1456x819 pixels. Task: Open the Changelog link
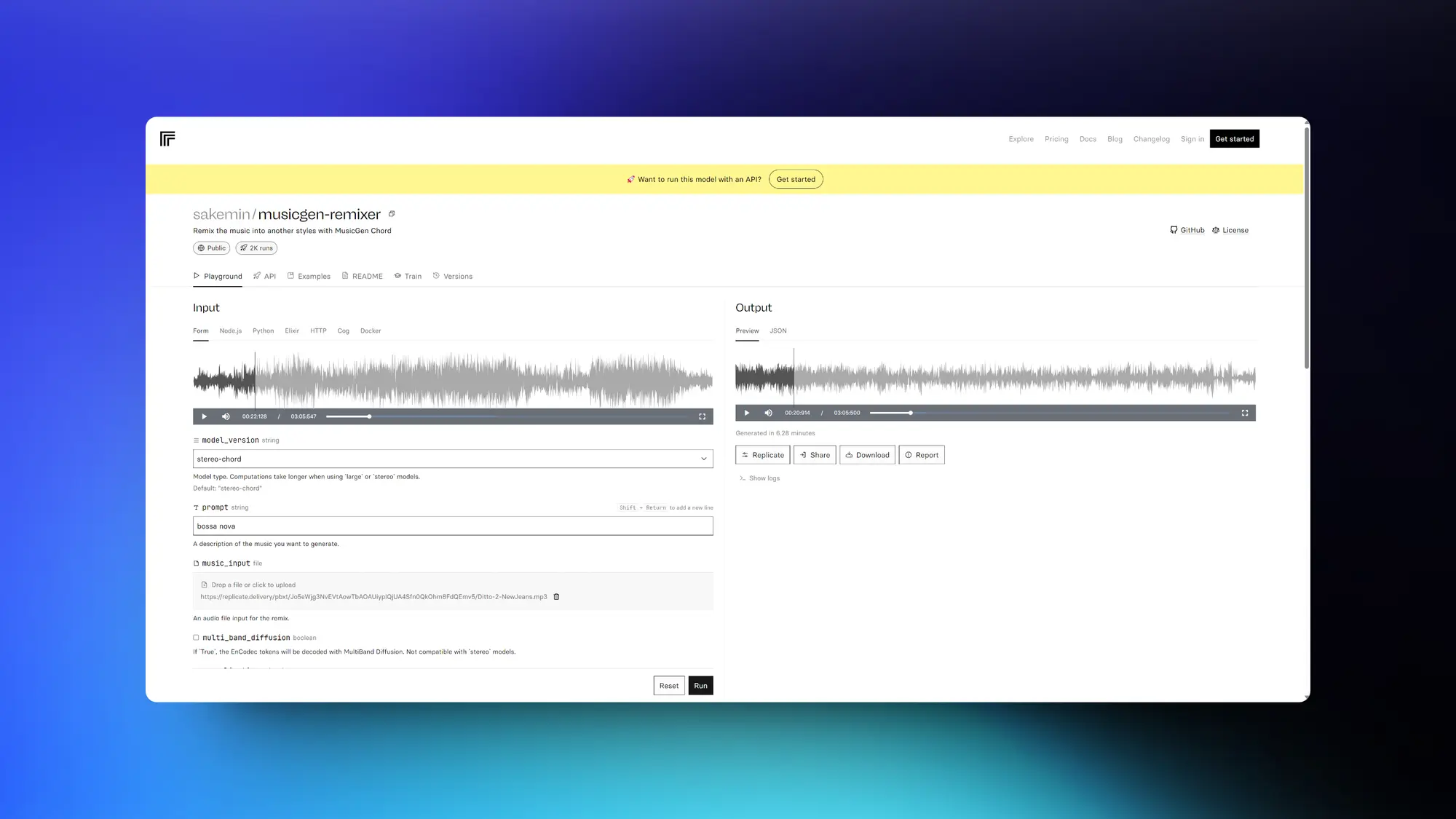tap(1151, 139)
